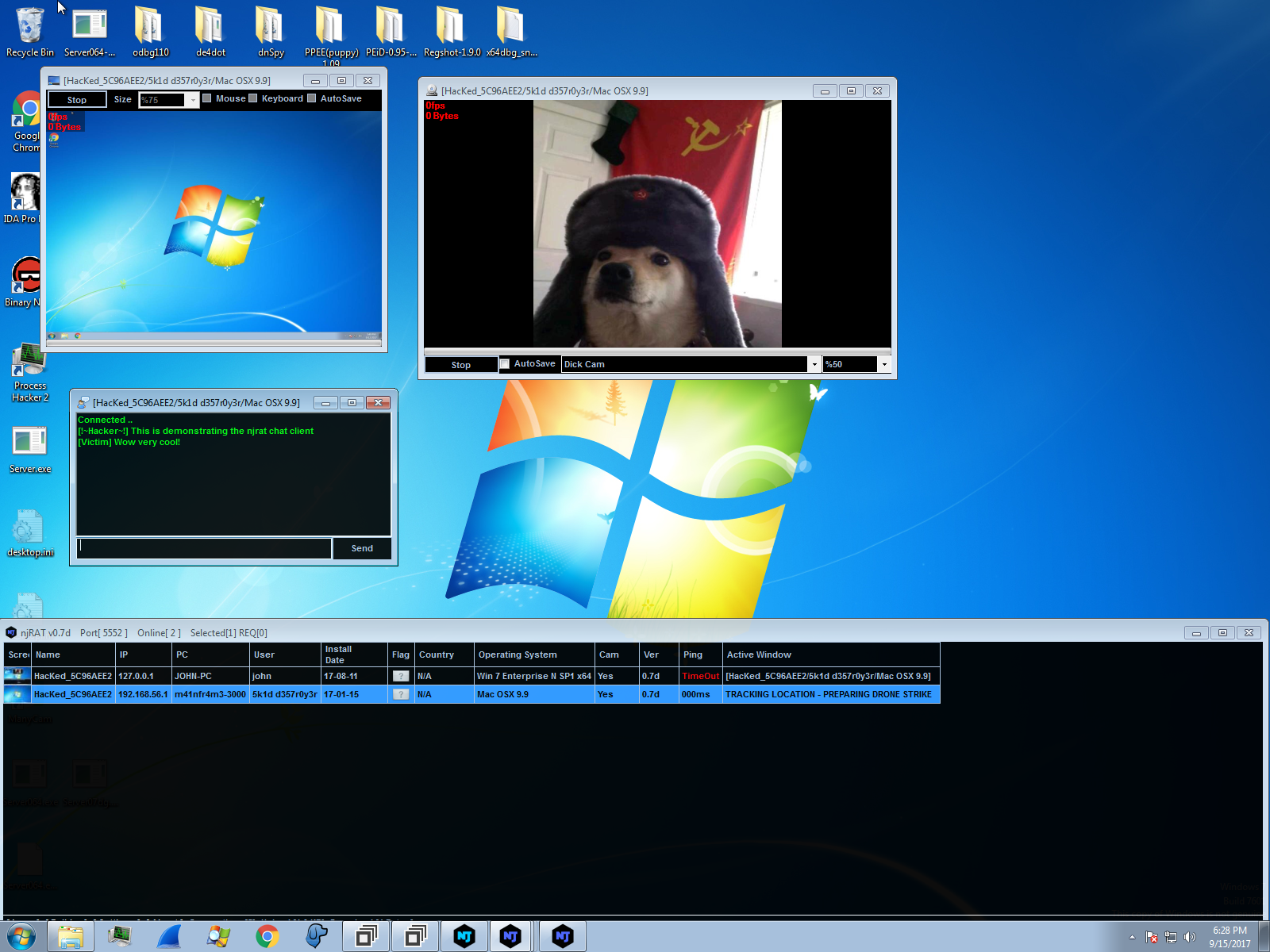The height and width of the screenshot is (952, 1270).
Task: Select the Binary Ninja desktop shortcut
Action: click(24, 282)
